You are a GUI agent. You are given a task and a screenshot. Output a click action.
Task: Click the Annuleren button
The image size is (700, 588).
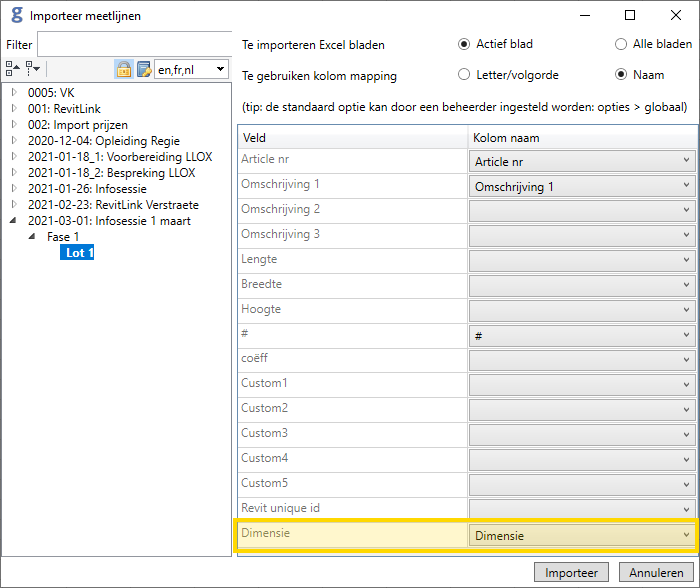656,572
